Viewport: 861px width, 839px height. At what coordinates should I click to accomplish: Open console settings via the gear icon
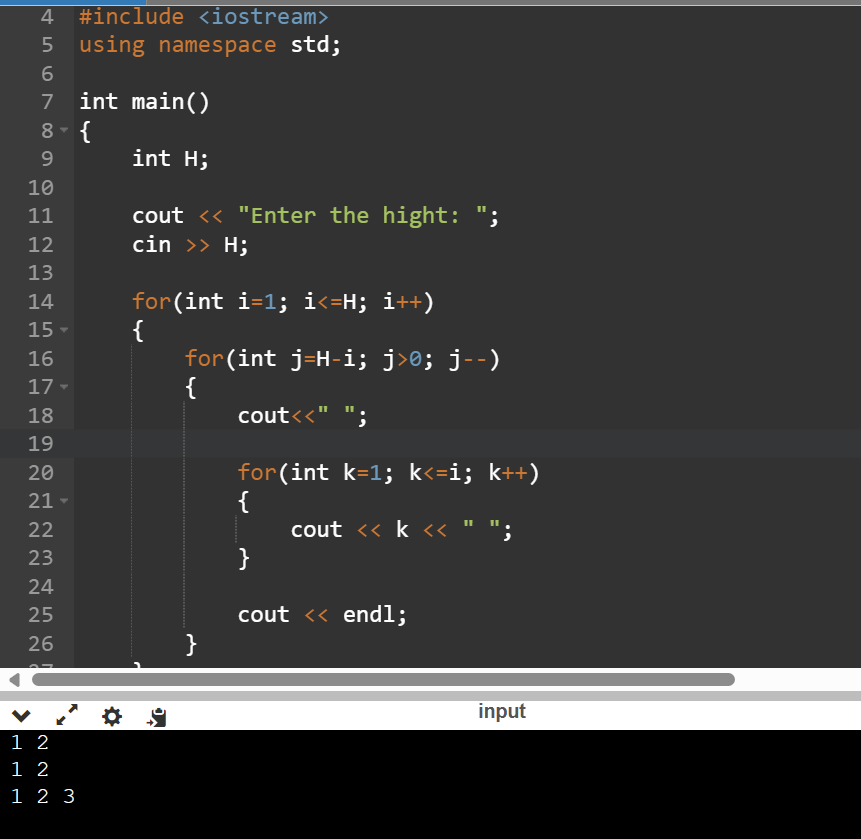click(x=112, y=716)
